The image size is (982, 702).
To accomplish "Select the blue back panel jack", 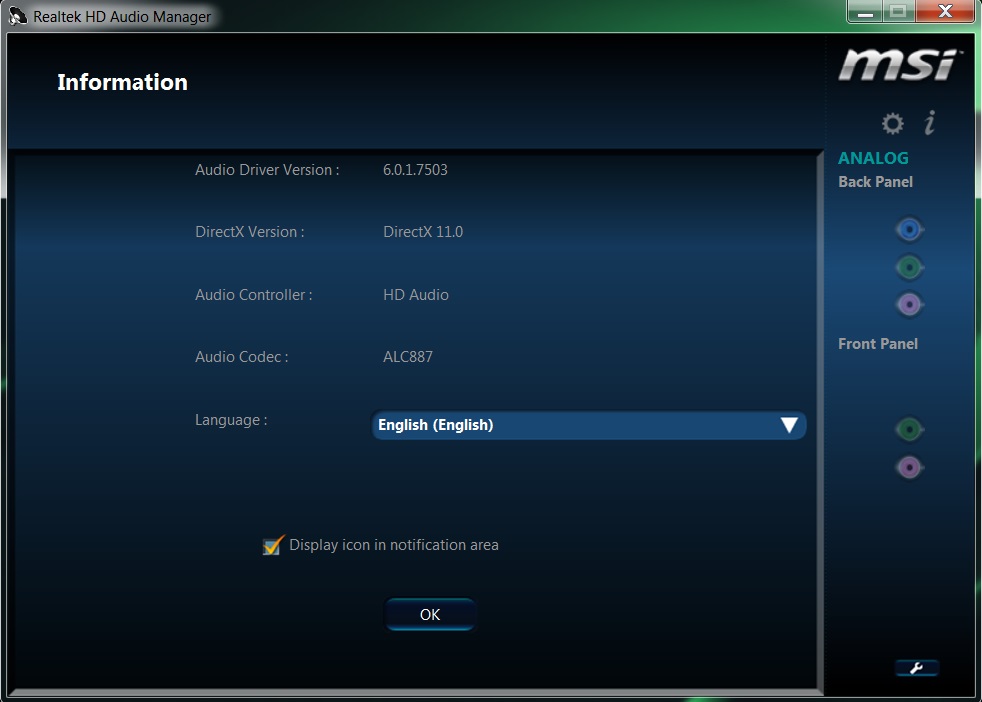I will pos(909,230).
